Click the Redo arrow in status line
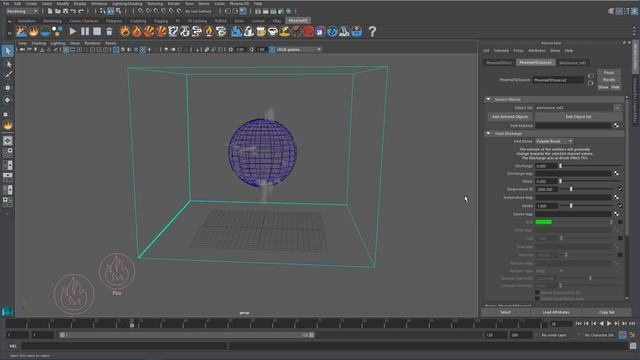This screenshot has height=360, width=640. (x=80, y=11)
